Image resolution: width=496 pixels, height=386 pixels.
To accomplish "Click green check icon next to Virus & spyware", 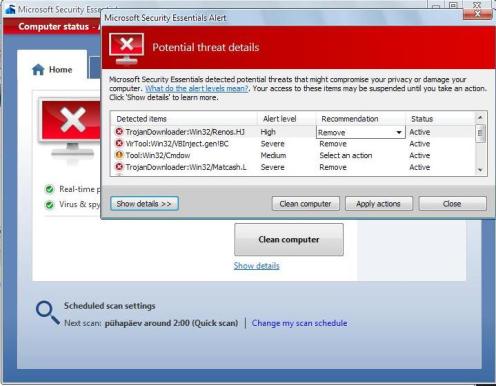I will pyautogui.click(x=50, y=205).
